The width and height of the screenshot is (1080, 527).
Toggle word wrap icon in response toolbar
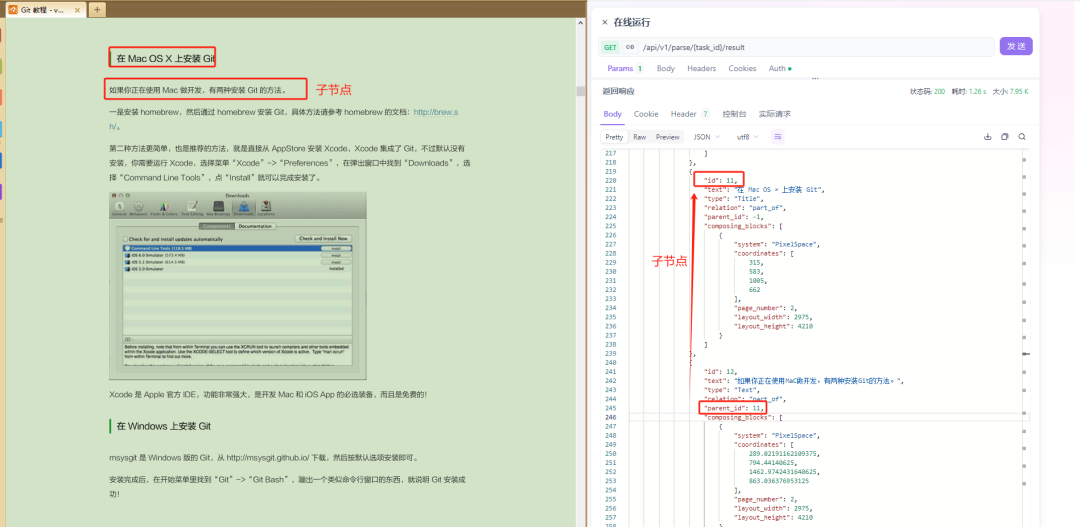click(x=778, y=137)
